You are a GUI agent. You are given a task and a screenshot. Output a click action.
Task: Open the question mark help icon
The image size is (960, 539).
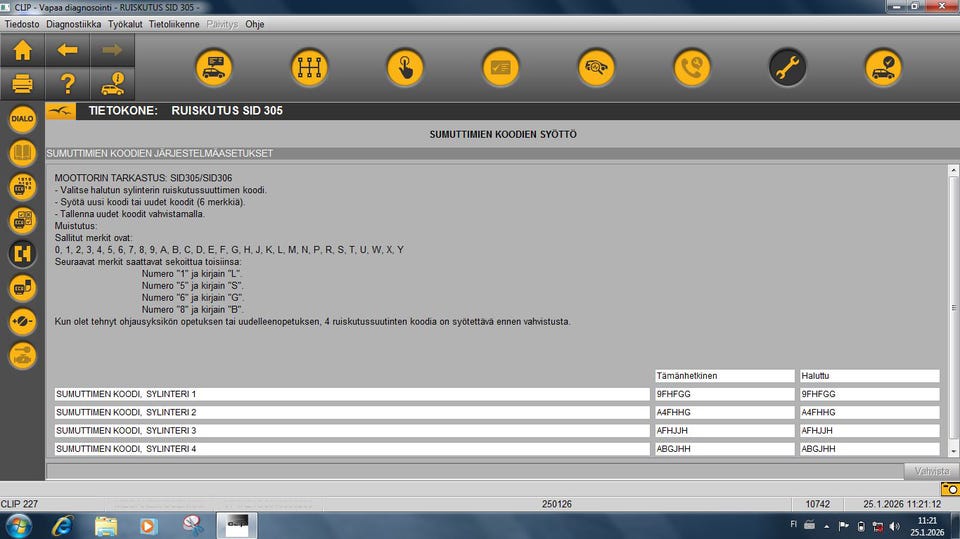click(67, 83)
